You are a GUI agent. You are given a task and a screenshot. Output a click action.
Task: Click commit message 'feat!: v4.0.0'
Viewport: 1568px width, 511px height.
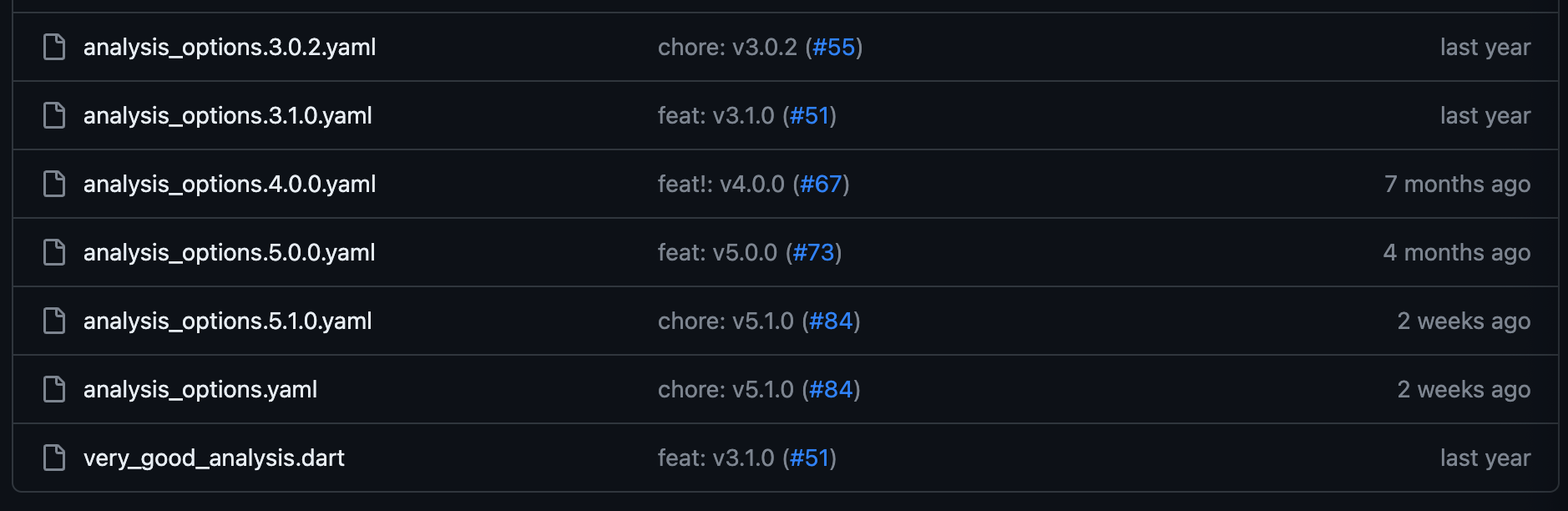point(721,184)
